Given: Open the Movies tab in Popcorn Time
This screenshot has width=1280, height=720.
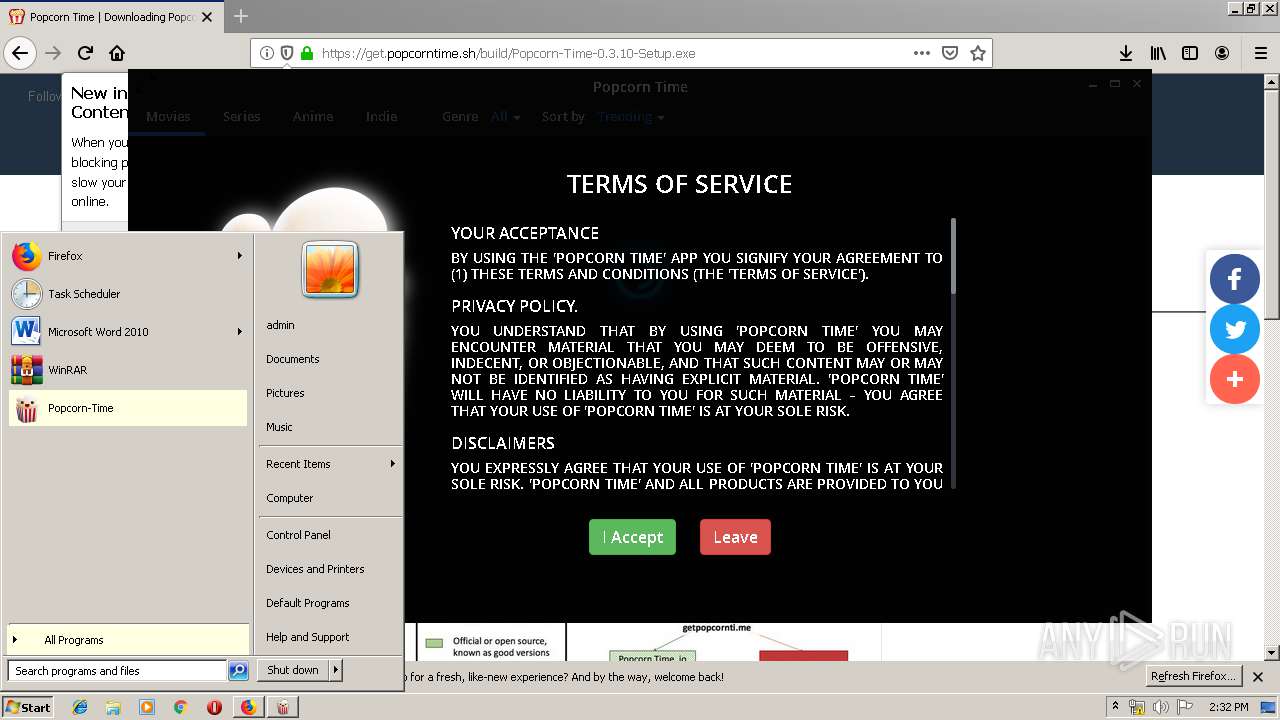Looking at the screenshot, I should 168,116.
